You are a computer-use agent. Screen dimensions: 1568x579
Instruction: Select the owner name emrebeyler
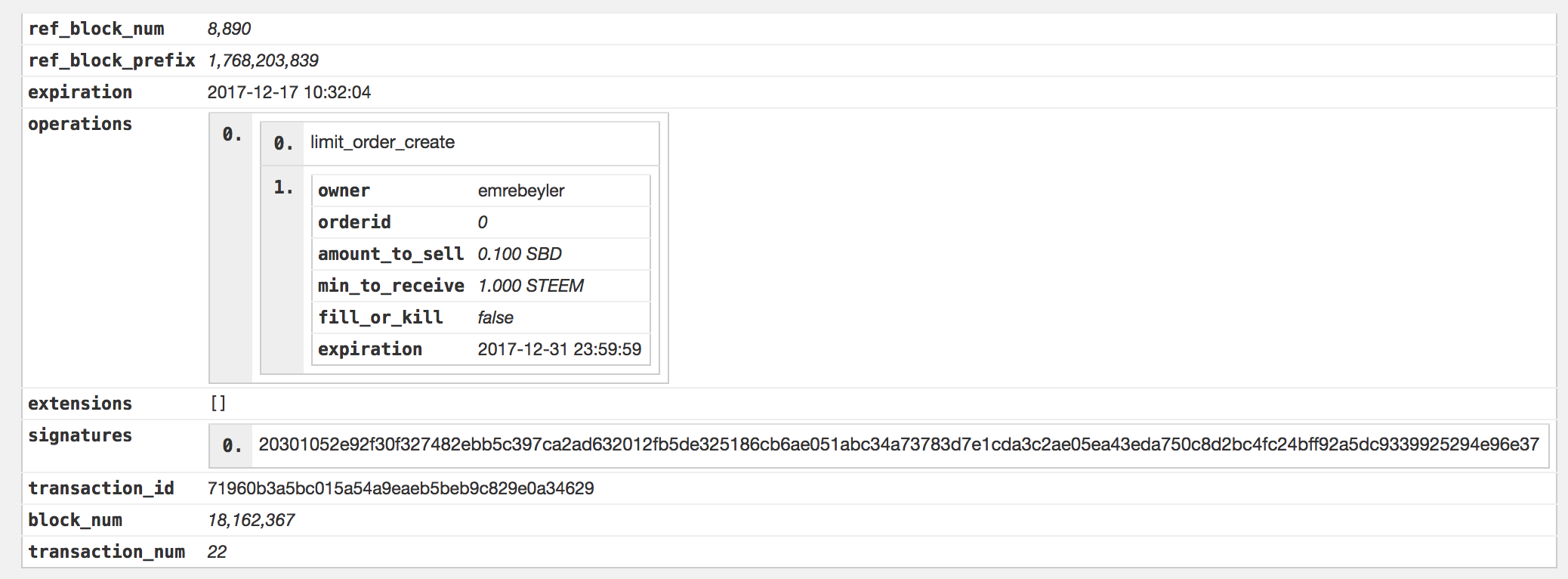coord(521,190)
